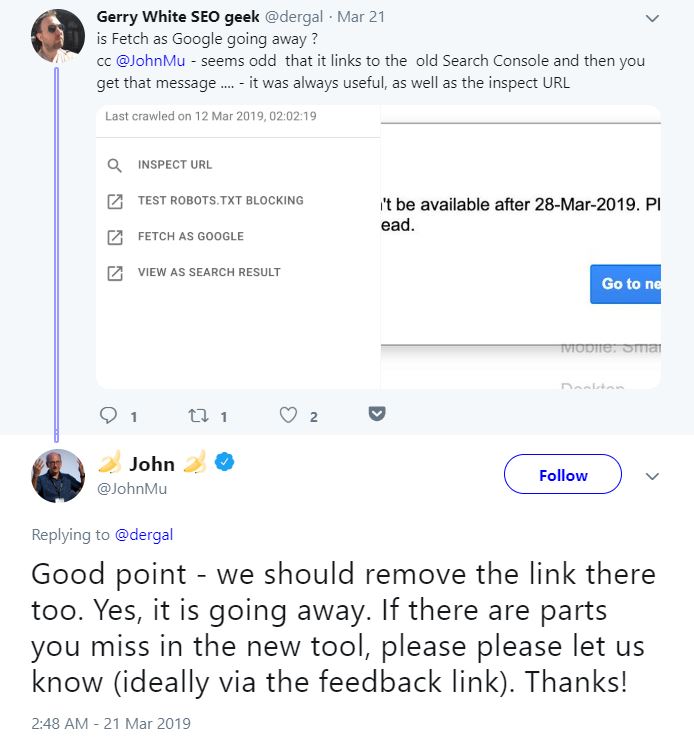Open the @dergal link in Replying to
694x740 pixels.
[x=143, y=535]
